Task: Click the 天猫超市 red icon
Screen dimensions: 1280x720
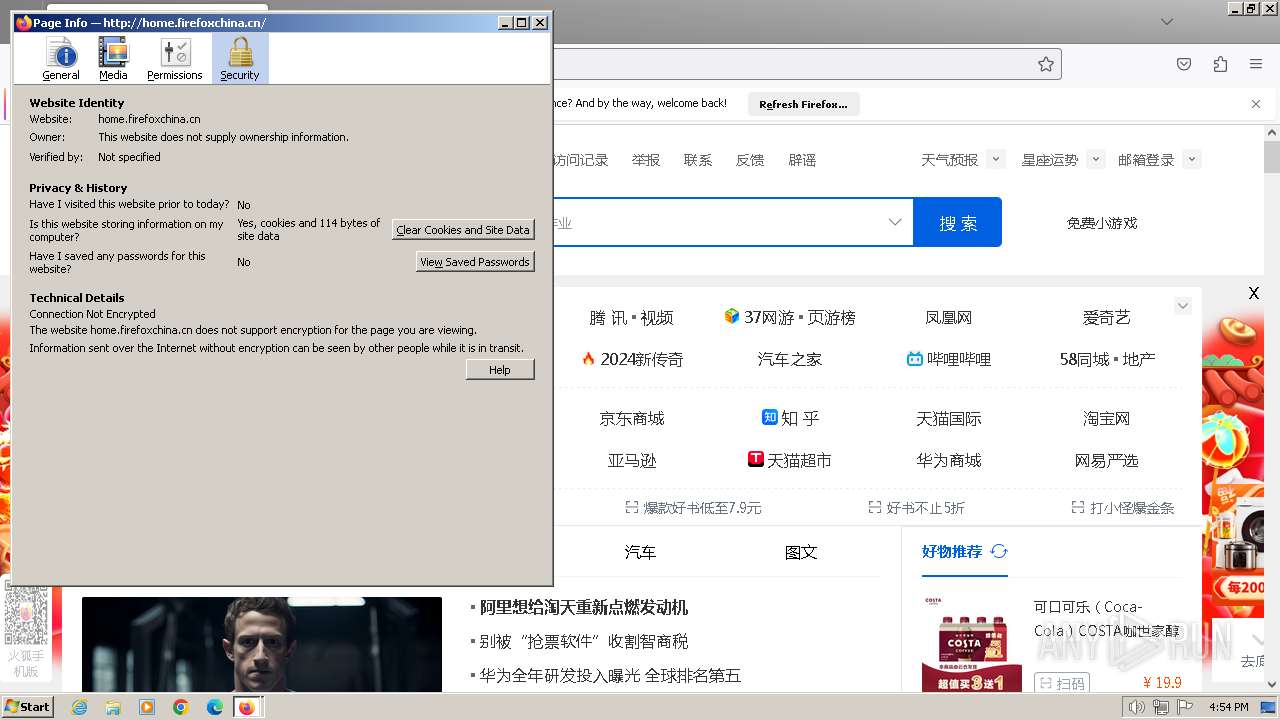Action: click(756, 459)
